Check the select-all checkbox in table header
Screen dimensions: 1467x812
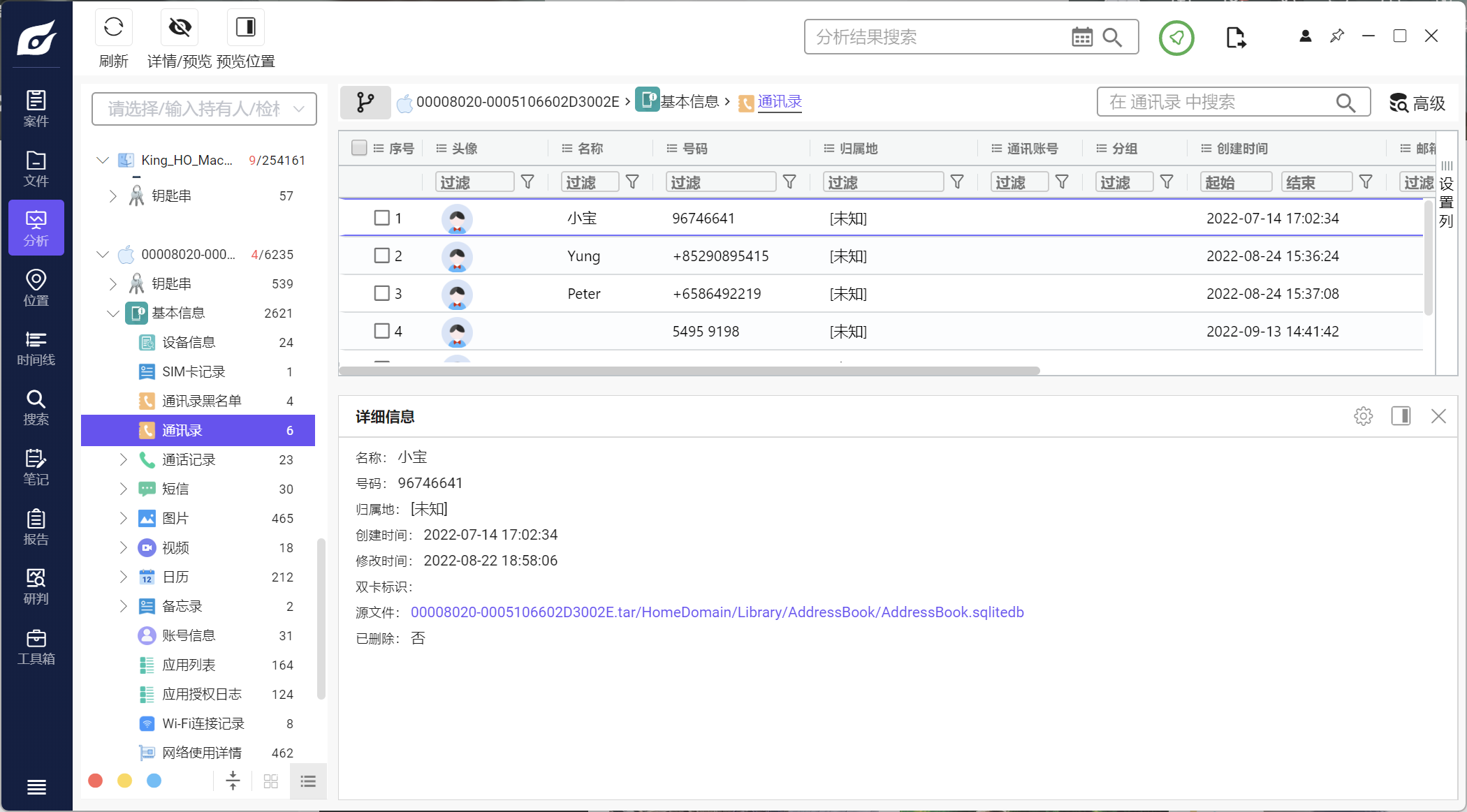(x=359, y=148)
